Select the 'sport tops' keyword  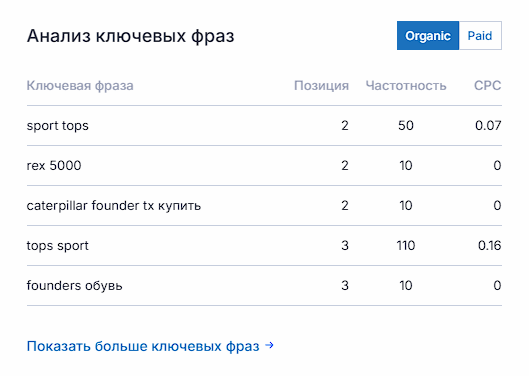pyautogui.click(x=58, y=126)
